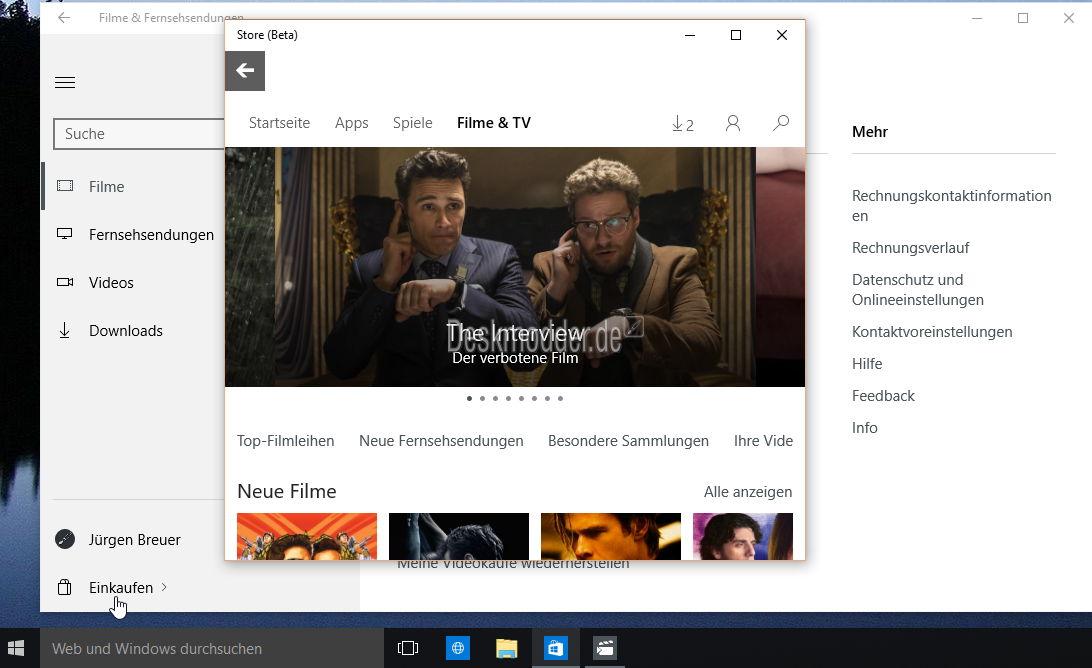Open Task View in the taskbar
Image resolution: width=1092 pixels, height=668 pixels.
[408, 648]
